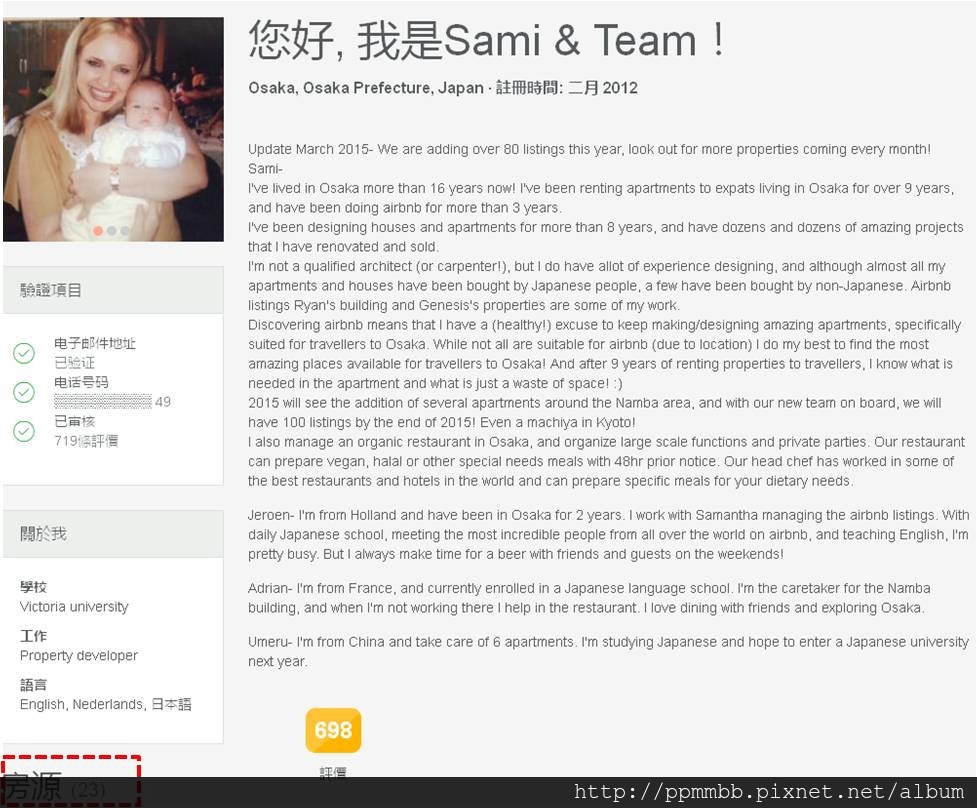Click the 關於我 panel header

[113, 533]
